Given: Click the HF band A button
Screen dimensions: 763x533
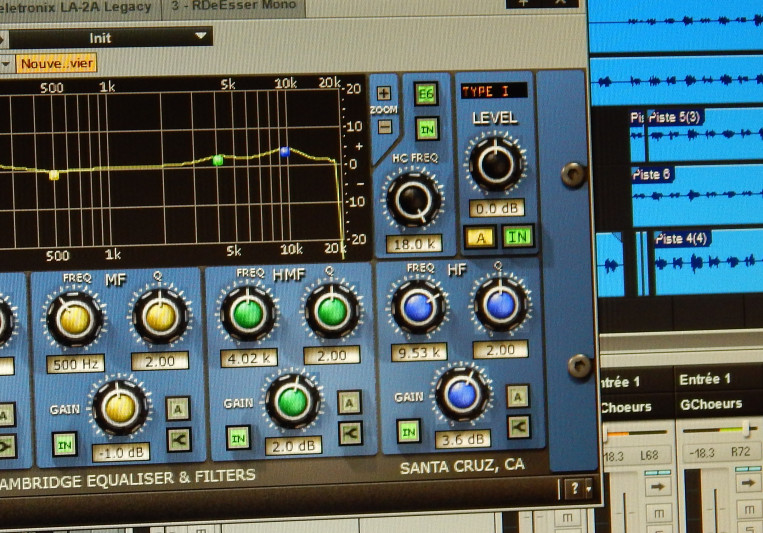Looking at the screenshot, I should 518,397.
